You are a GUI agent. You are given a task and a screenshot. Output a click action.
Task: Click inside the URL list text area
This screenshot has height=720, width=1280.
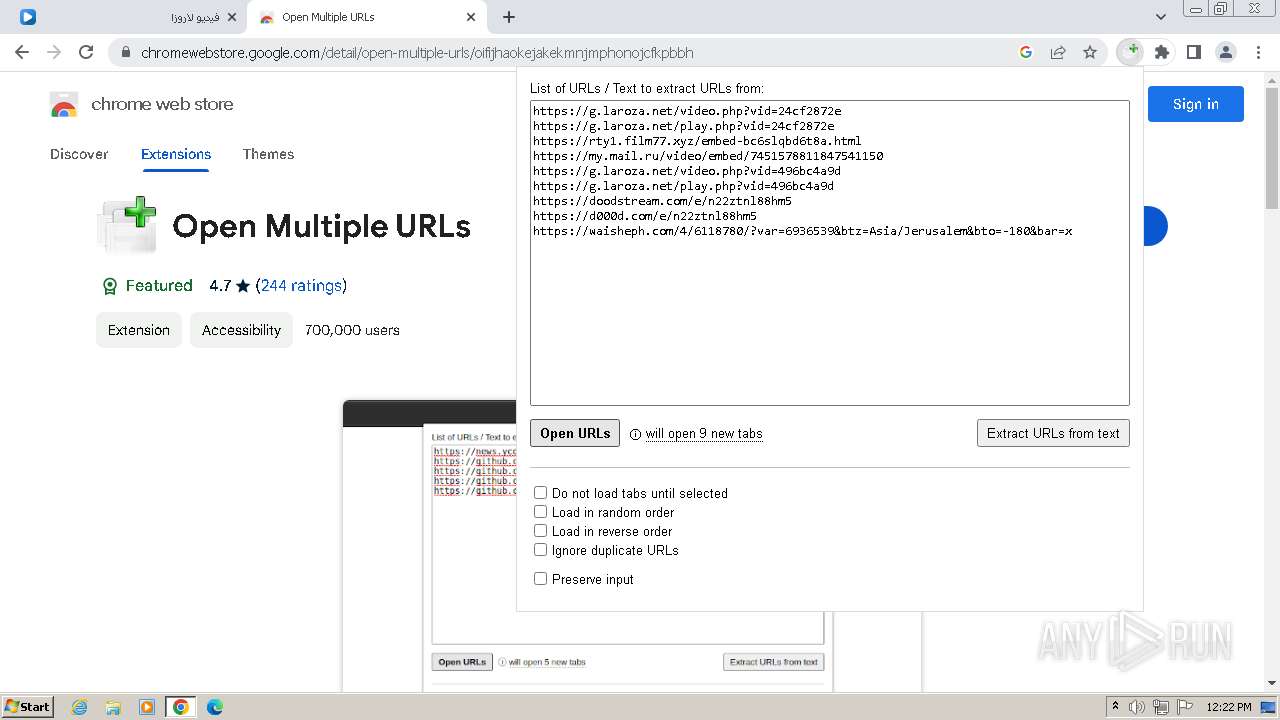pos(830,253)
